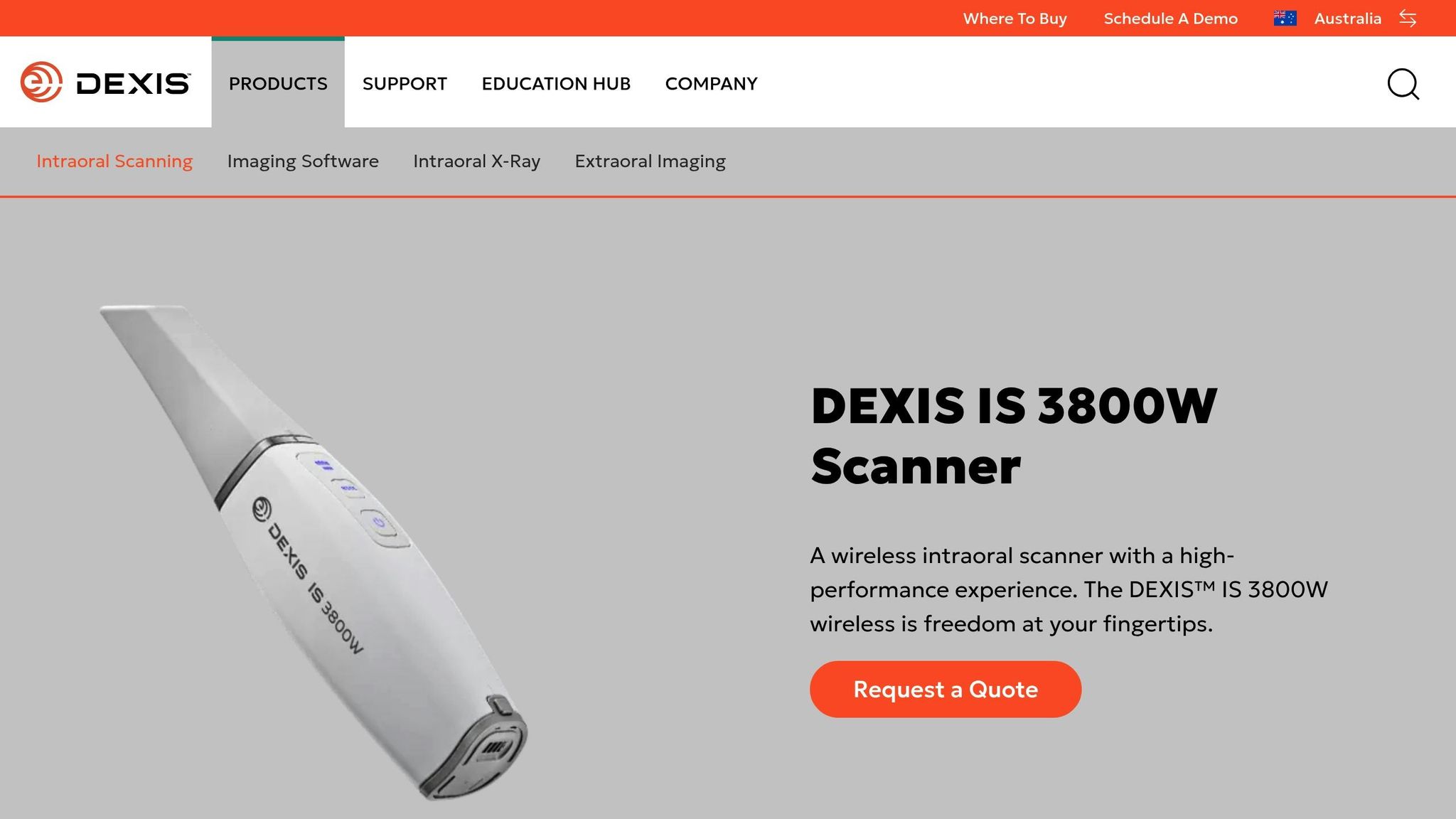Image resolution: width=1456 pixels, height=819 pixels.
Task: Open the EDUCATION HUB menu
Action: [556, 84]
